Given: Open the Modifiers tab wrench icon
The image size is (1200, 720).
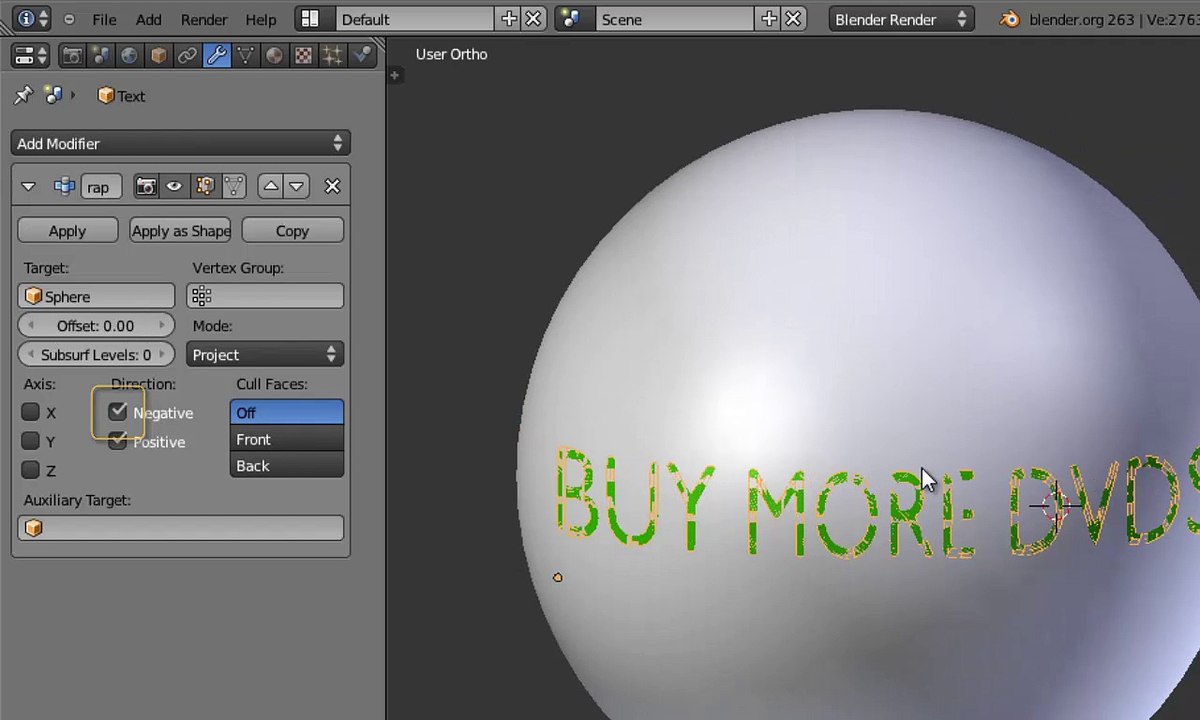Looking at the screenshot, I should click(x=217, y=56).
